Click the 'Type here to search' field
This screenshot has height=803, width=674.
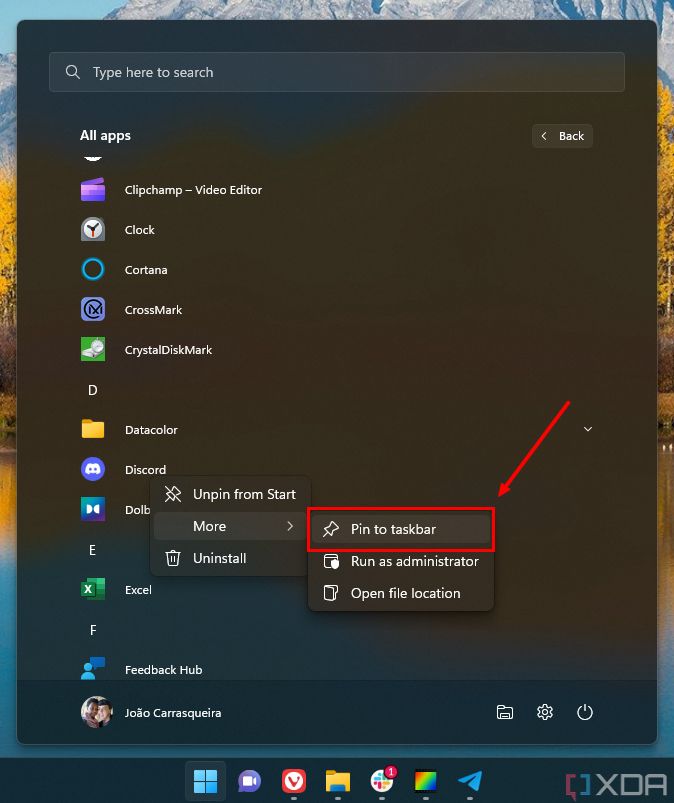337,72
